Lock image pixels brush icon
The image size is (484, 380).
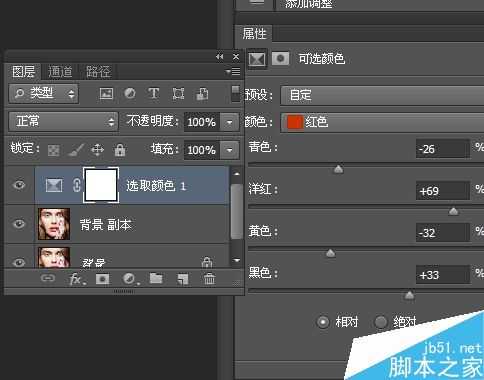(76, 150)
